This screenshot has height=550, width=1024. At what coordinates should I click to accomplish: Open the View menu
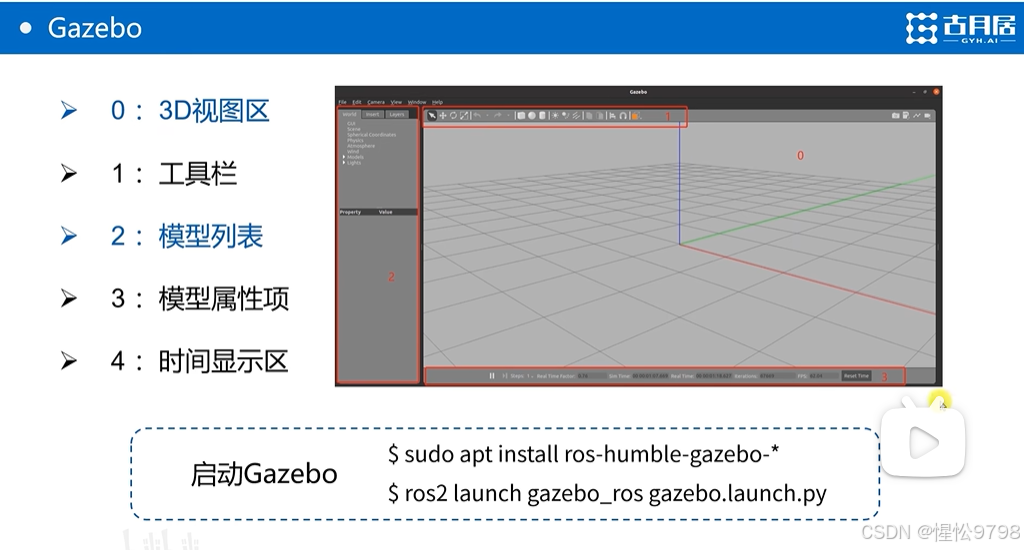point(396,102)
